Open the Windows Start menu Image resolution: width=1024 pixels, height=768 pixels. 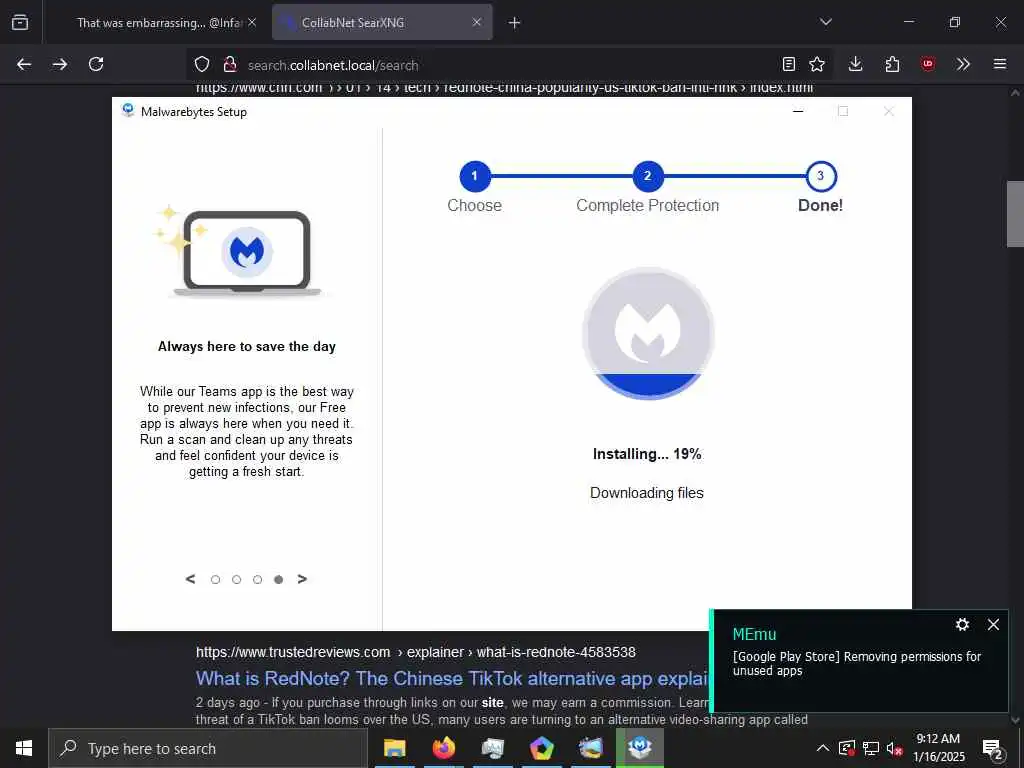24,748
